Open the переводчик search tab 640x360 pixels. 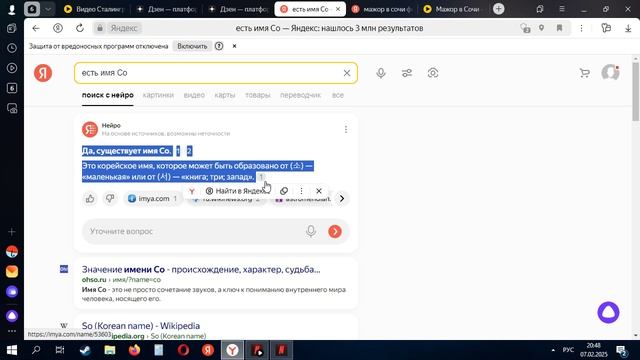point(300,95)
